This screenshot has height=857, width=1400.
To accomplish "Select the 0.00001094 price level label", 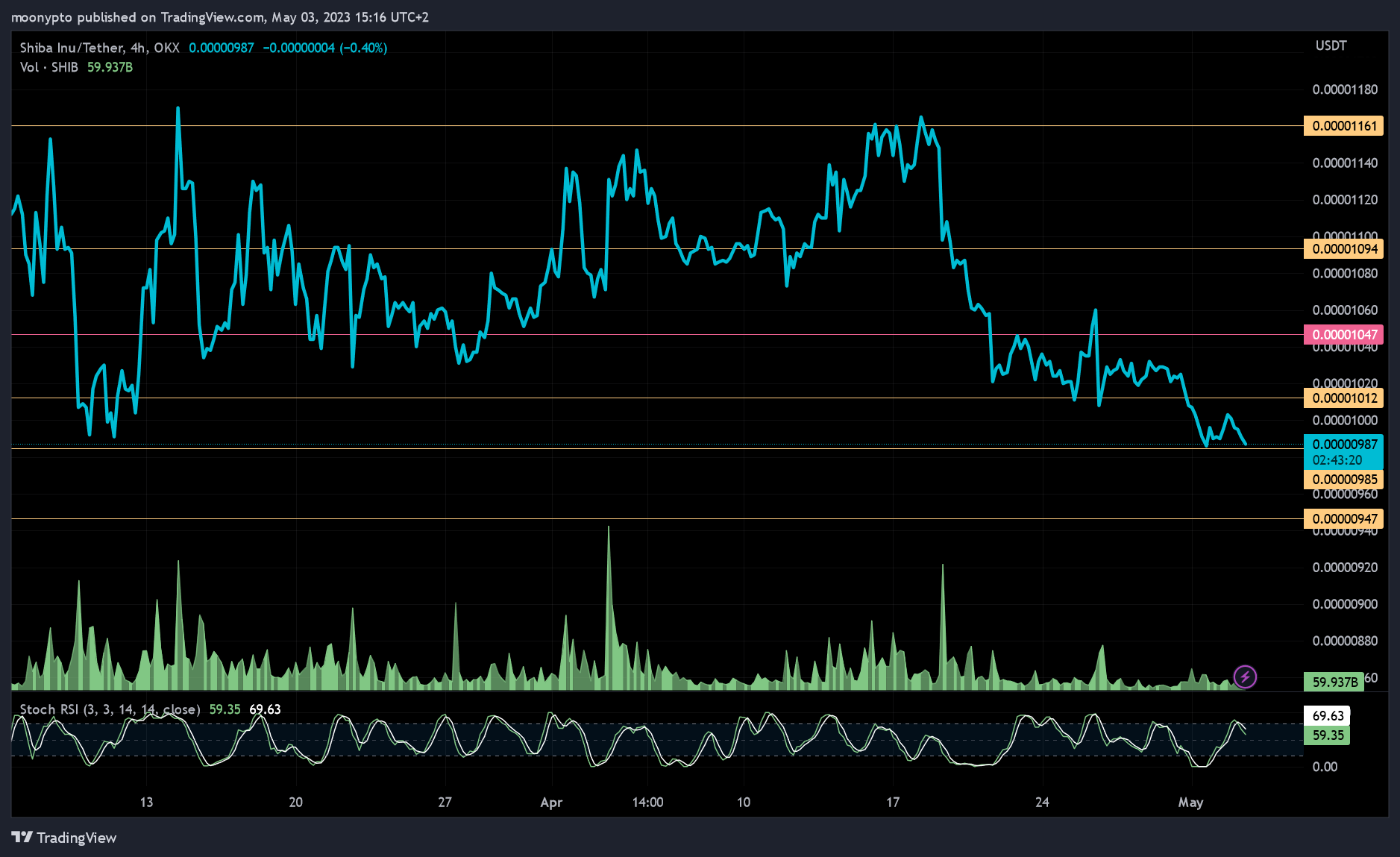I will 1343,248.
